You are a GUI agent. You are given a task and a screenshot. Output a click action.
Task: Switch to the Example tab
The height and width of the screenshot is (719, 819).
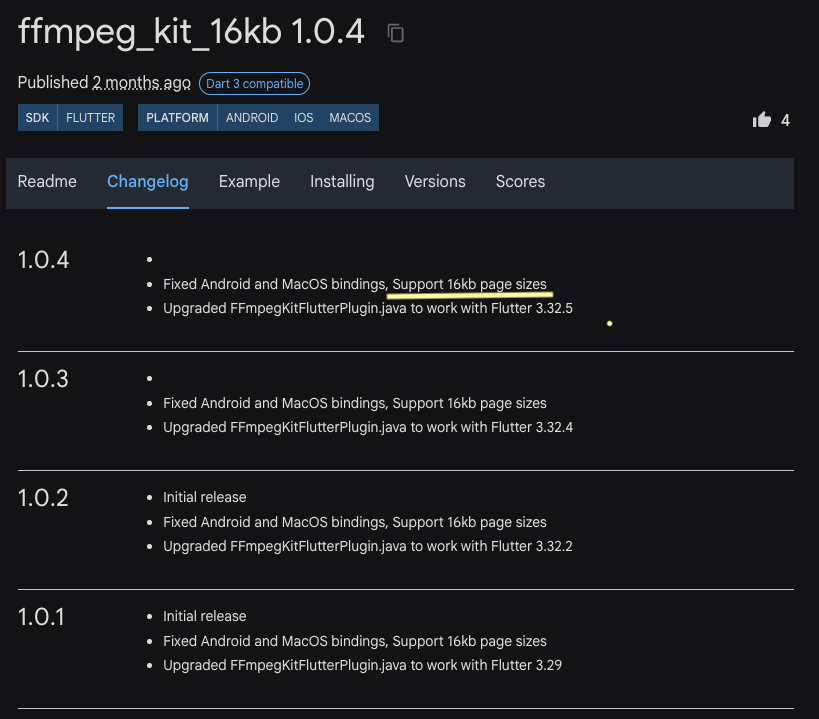(x=249, y=181)
